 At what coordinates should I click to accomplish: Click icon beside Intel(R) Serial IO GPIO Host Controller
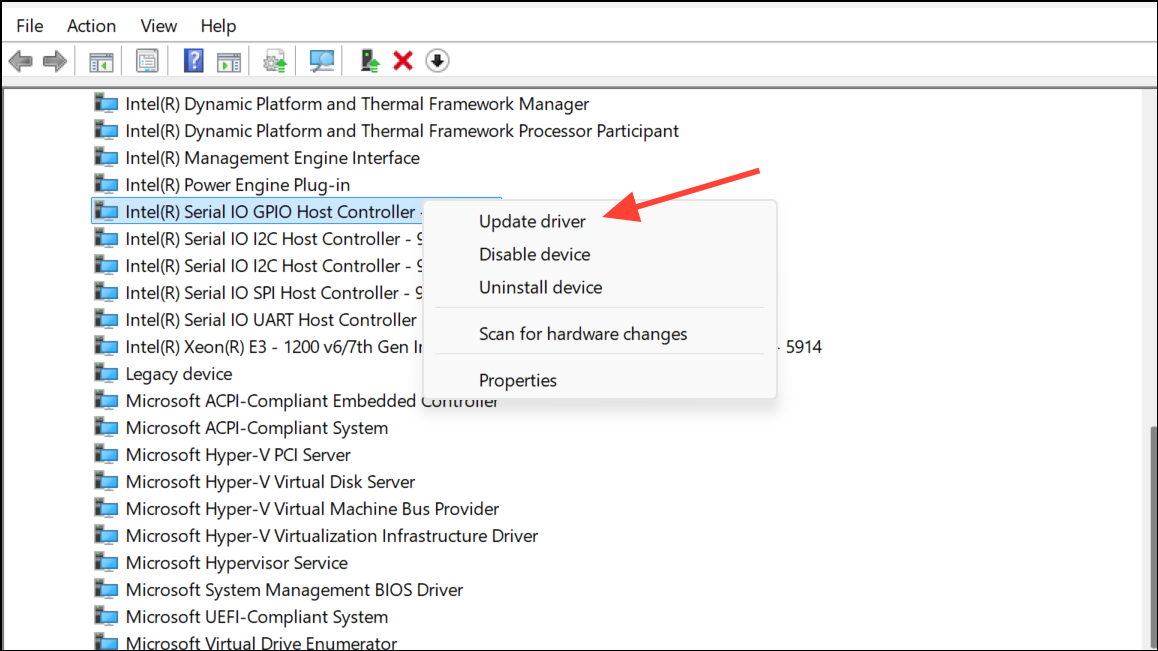pyautogui.click(x=106, y=211)
